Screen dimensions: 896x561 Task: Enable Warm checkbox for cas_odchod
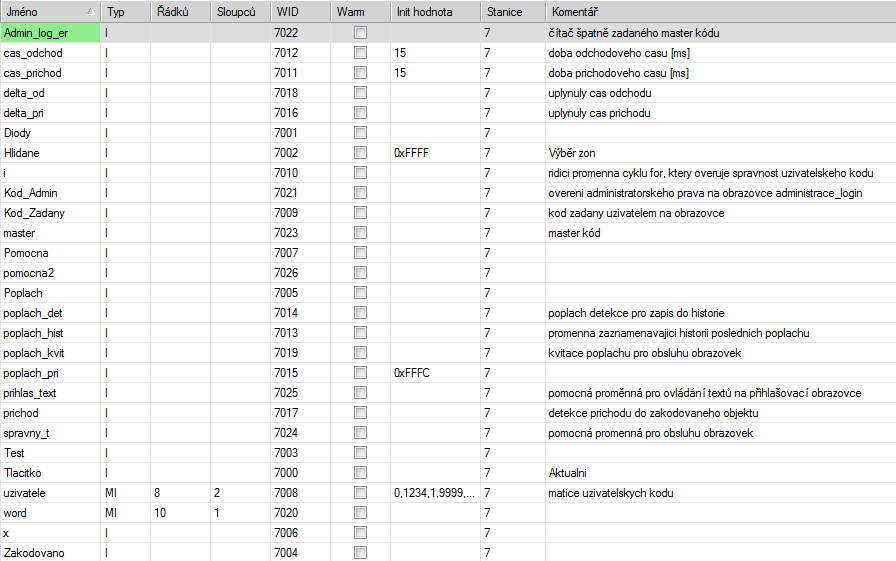pyautogui.click(x=360, y=53)
